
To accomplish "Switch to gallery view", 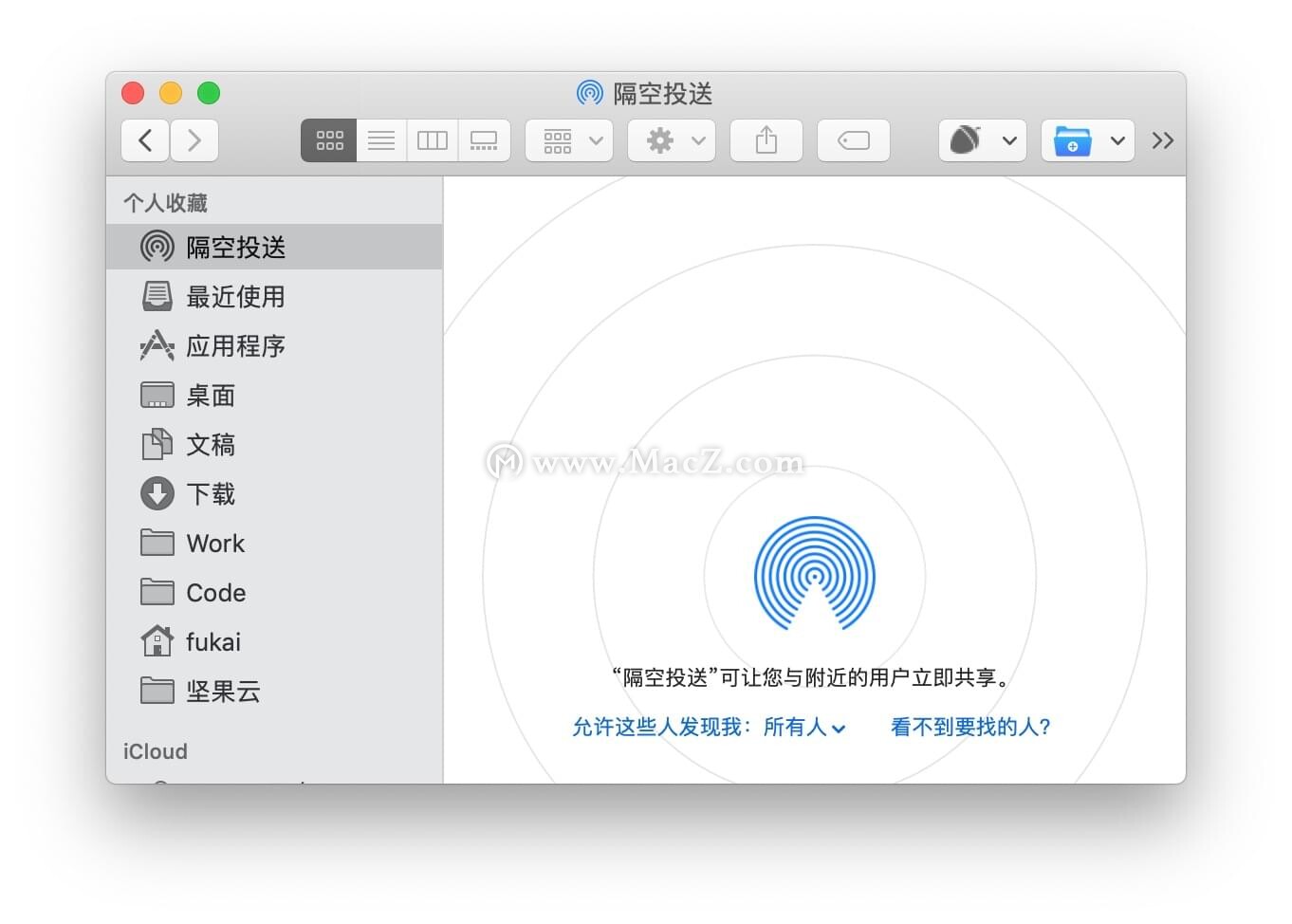I will (484, 140).
